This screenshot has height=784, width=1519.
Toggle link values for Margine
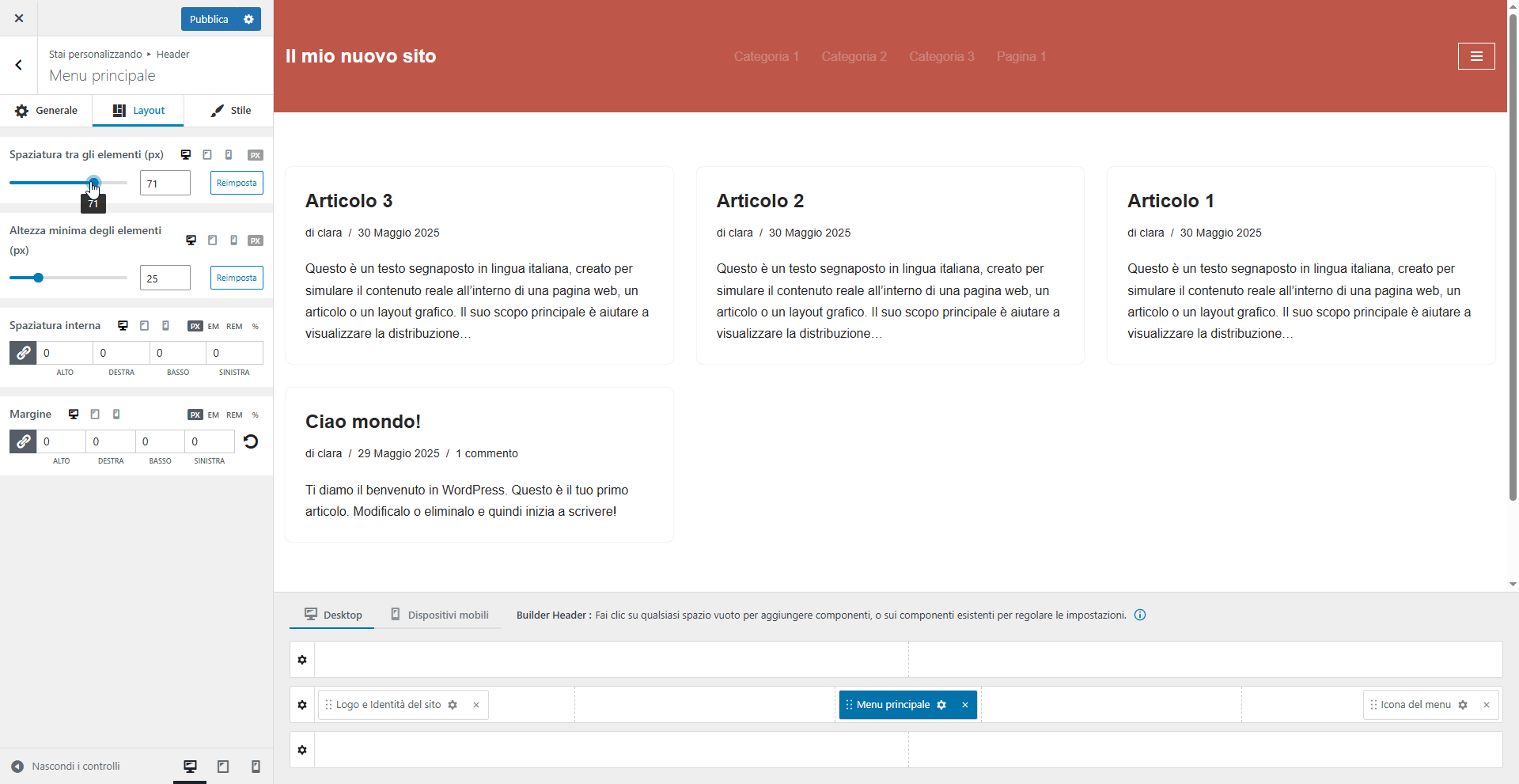tap(23, 441)
